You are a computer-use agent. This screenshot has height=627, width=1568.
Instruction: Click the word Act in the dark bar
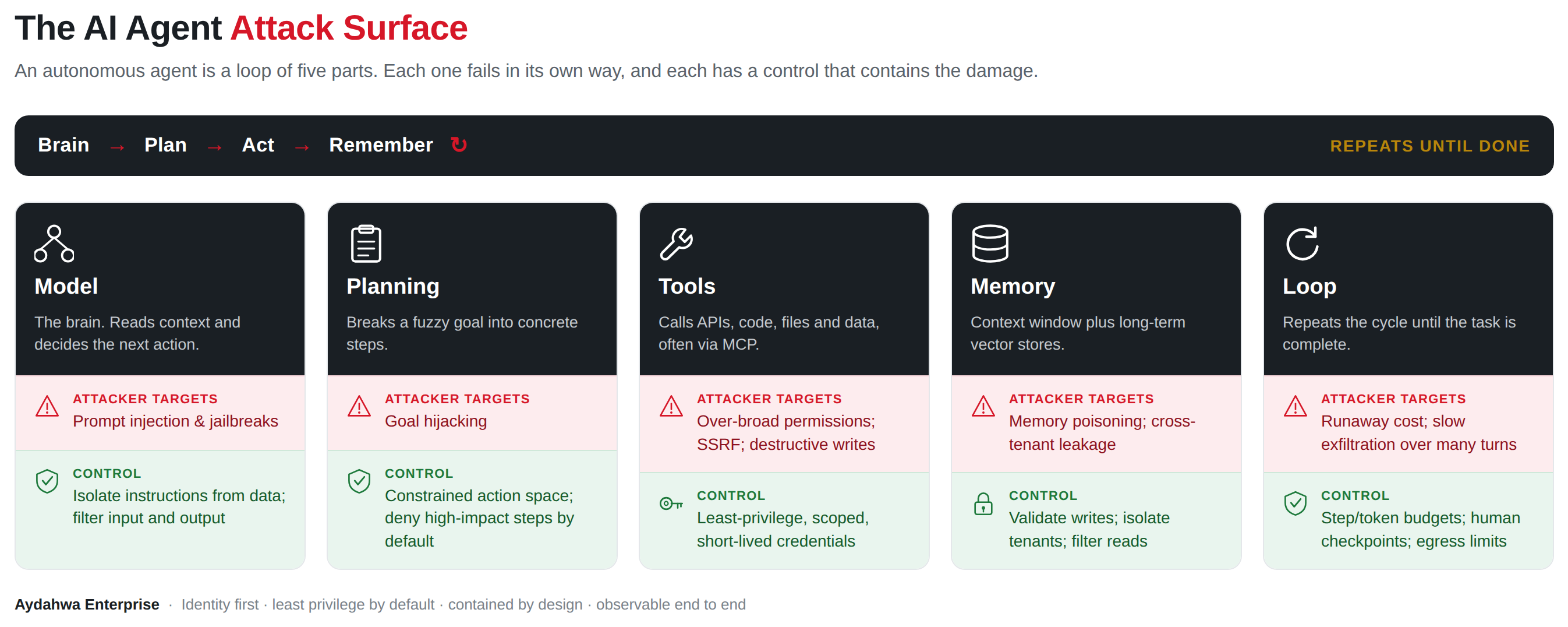(258, 145)
